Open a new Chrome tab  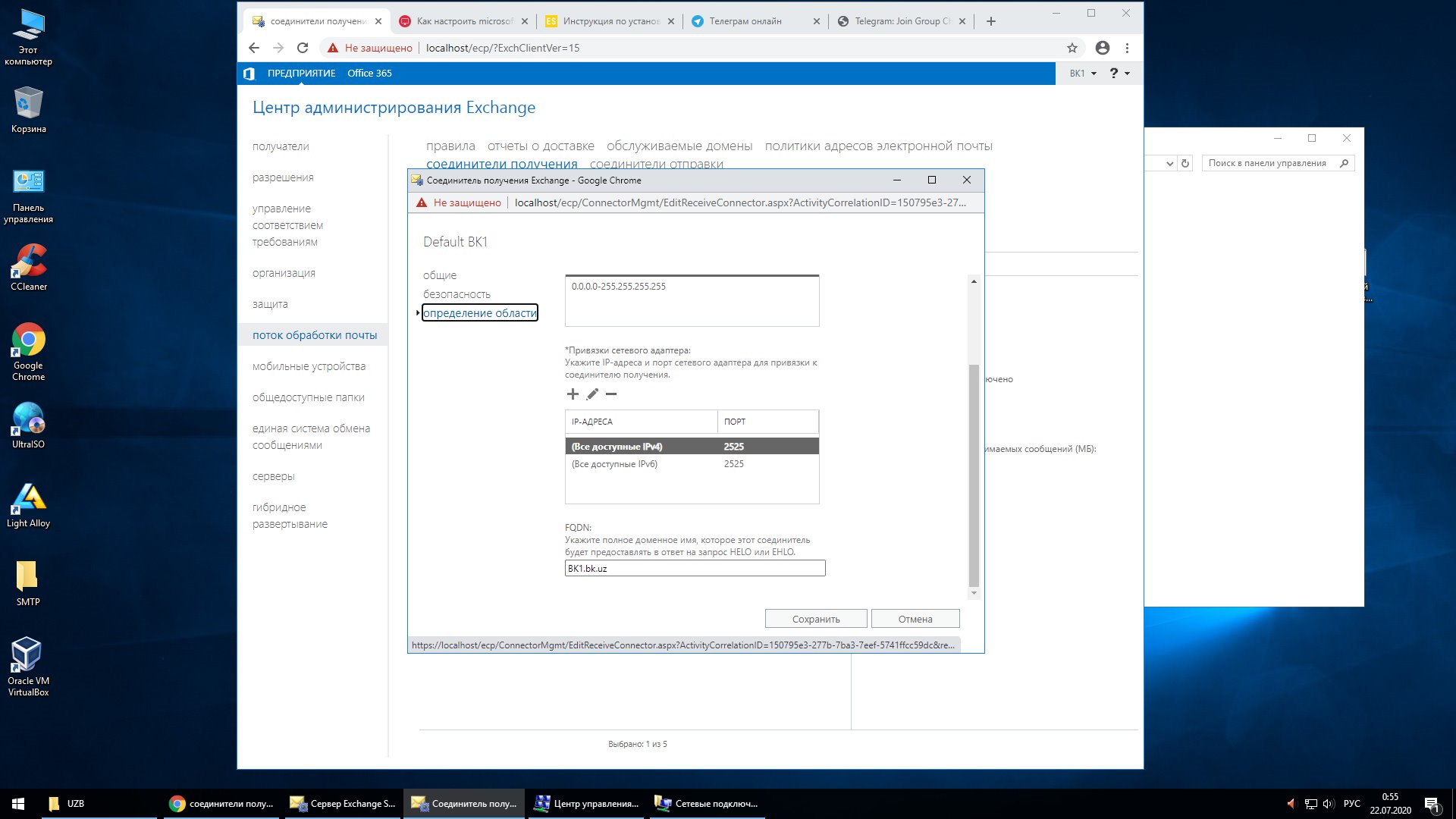(x=991, y=21)
